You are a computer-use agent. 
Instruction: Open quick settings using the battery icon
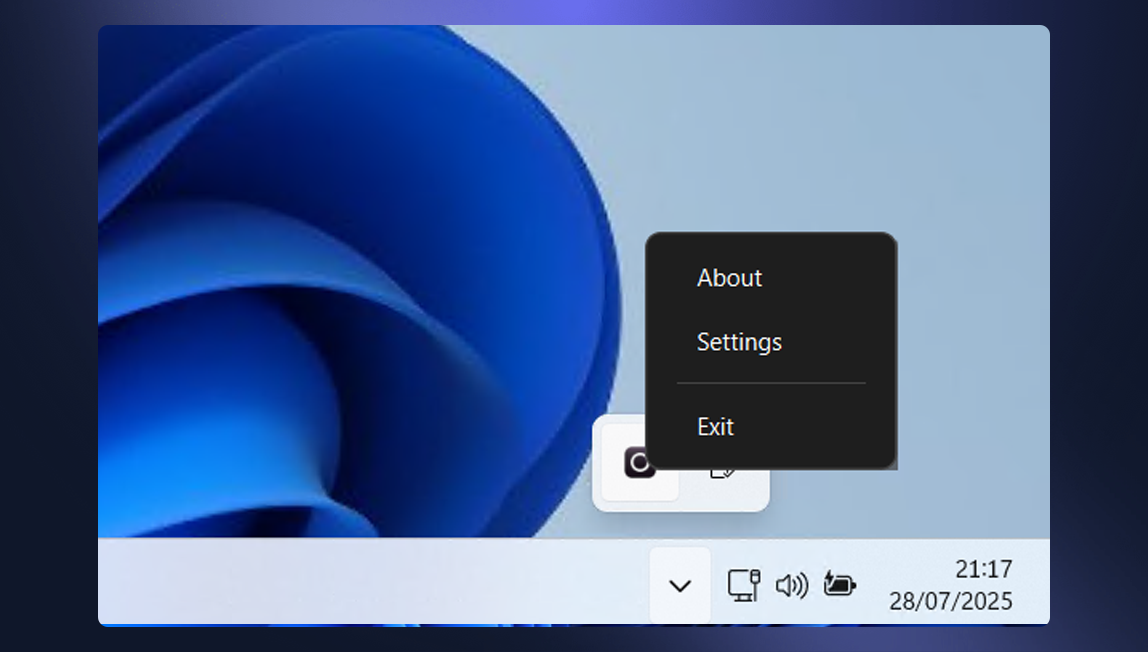(x=840, y=585)
